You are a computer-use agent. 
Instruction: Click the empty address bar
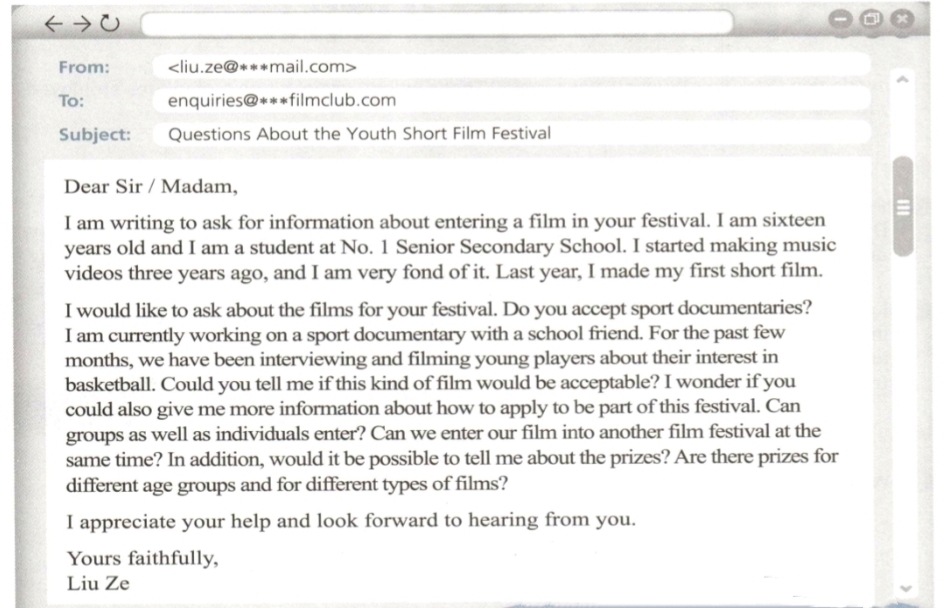coord(436,23)
